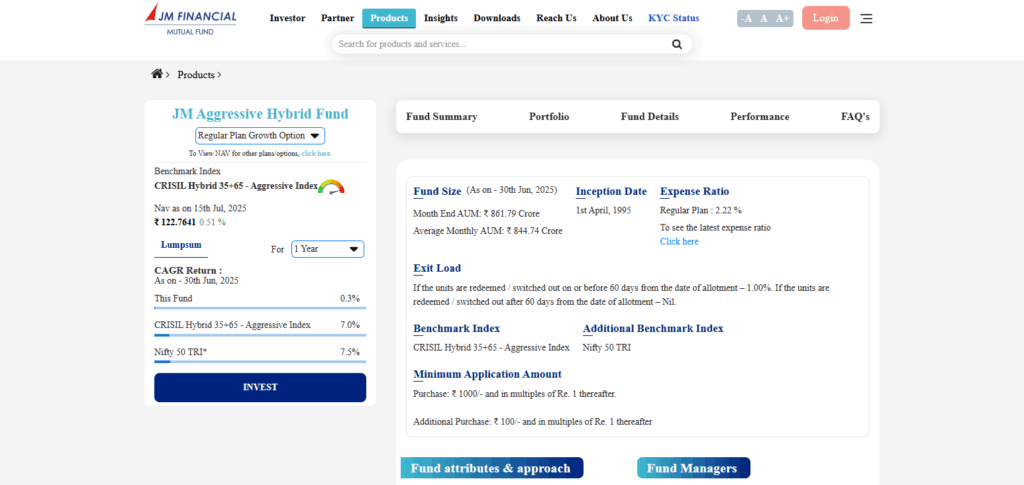Open the Insights menu

pyautogui.click(x=441, y=18)
